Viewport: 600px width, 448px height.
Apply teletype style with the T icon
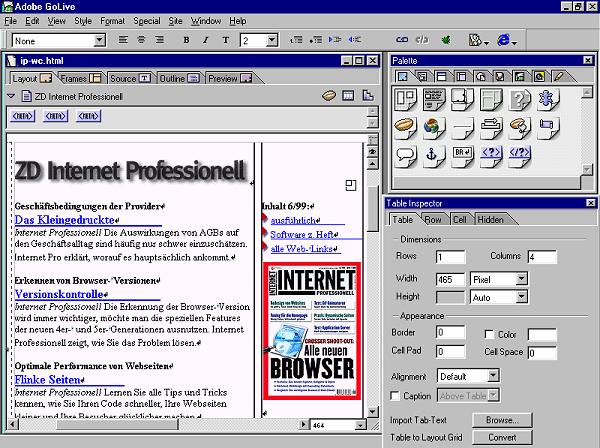(225, 40)
